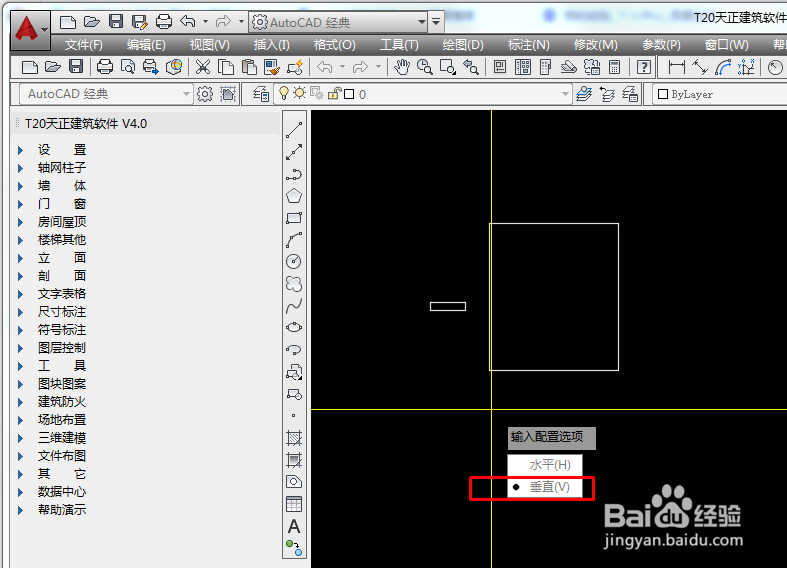Screen dimensions: 787x568
Task: Select the Rectangle draw tool
Action: click(x=294, y=218)
